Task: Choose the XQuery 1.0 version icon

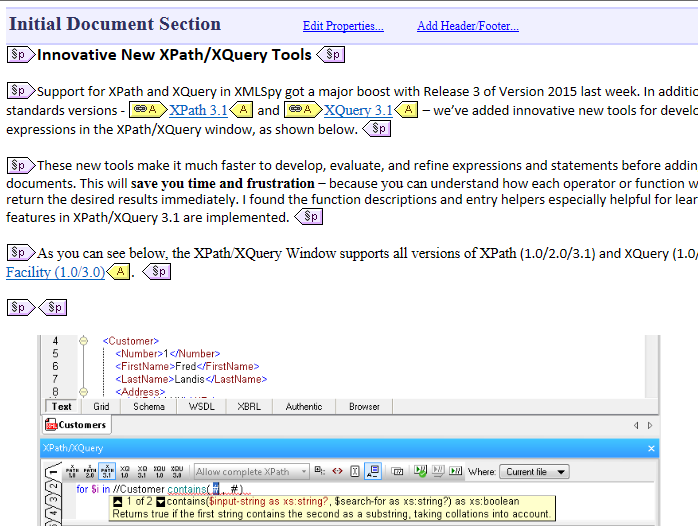Action: pyautogui.click(x=125, y=471)
